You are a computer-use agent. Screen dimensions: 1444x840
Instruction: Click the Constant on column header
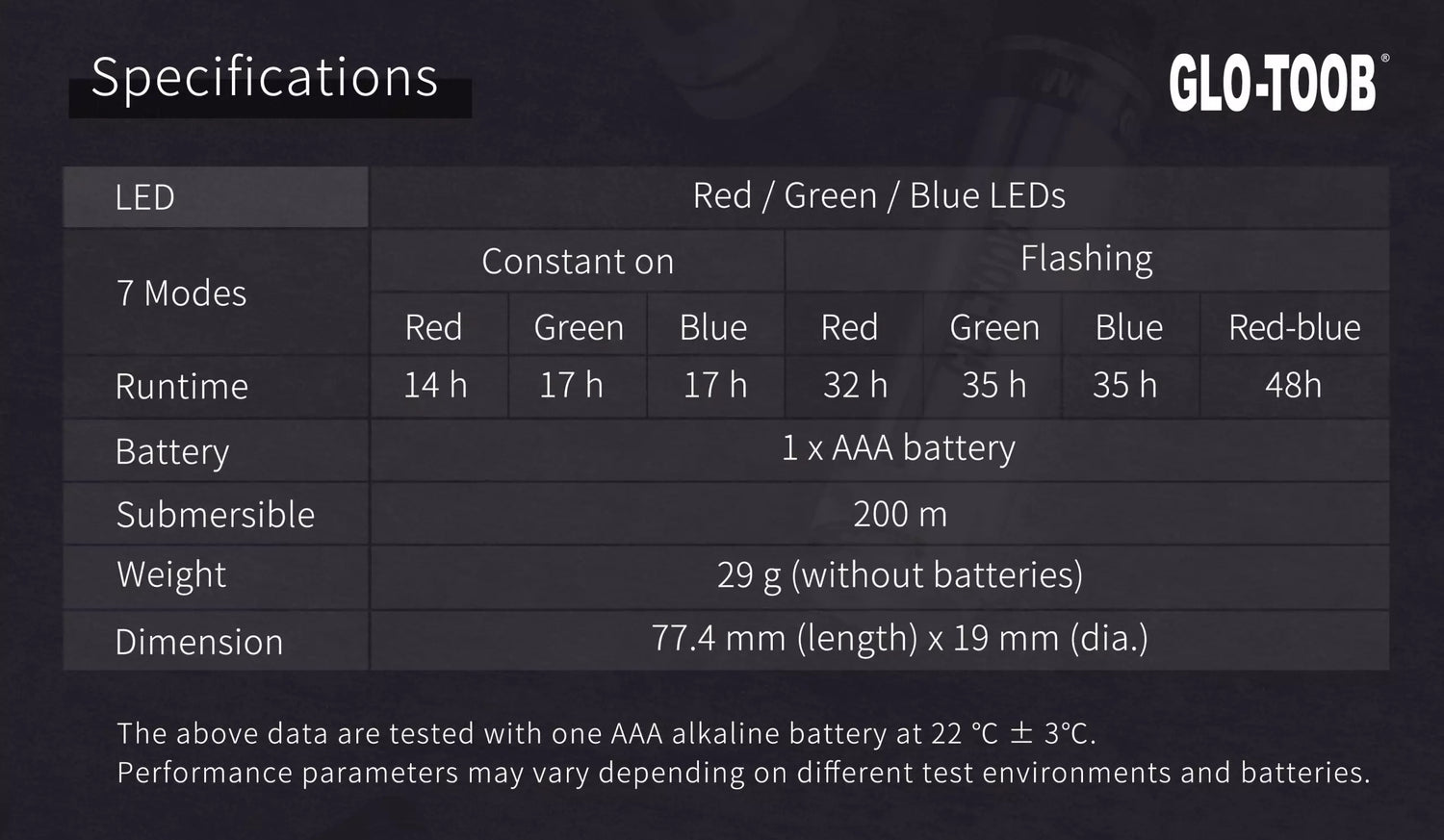click(578, 262)
